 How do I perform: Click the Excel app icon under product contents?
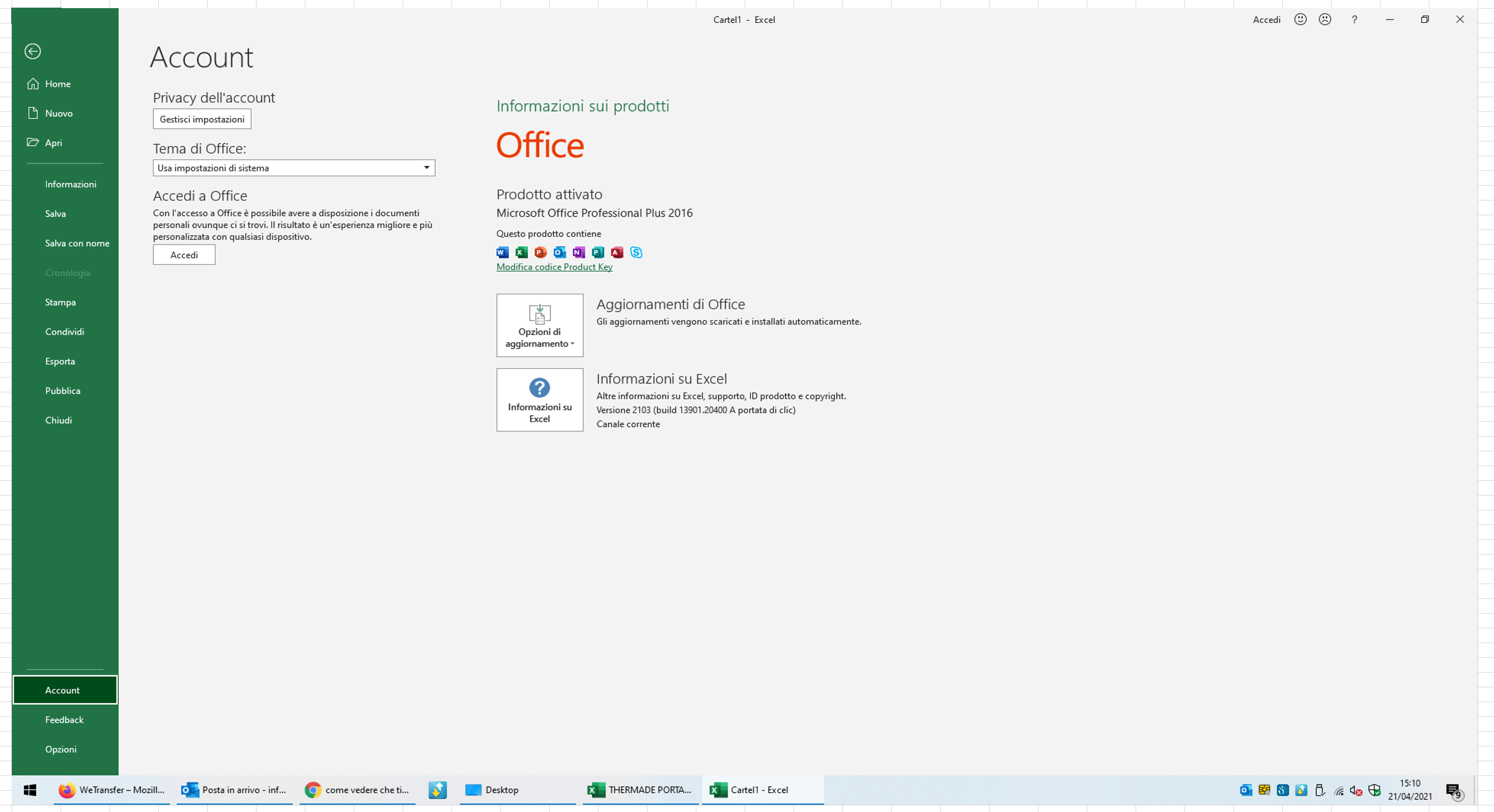point(521,252)
